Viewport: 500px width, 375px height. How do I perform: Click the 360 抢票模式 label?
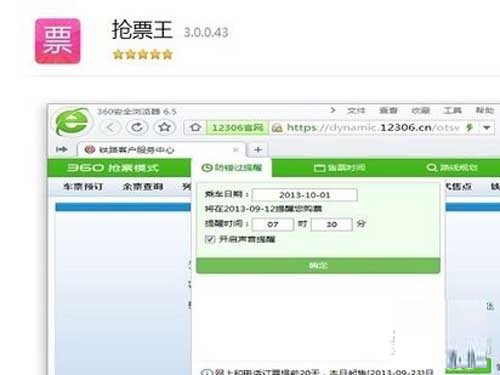(x=113, y=168)
